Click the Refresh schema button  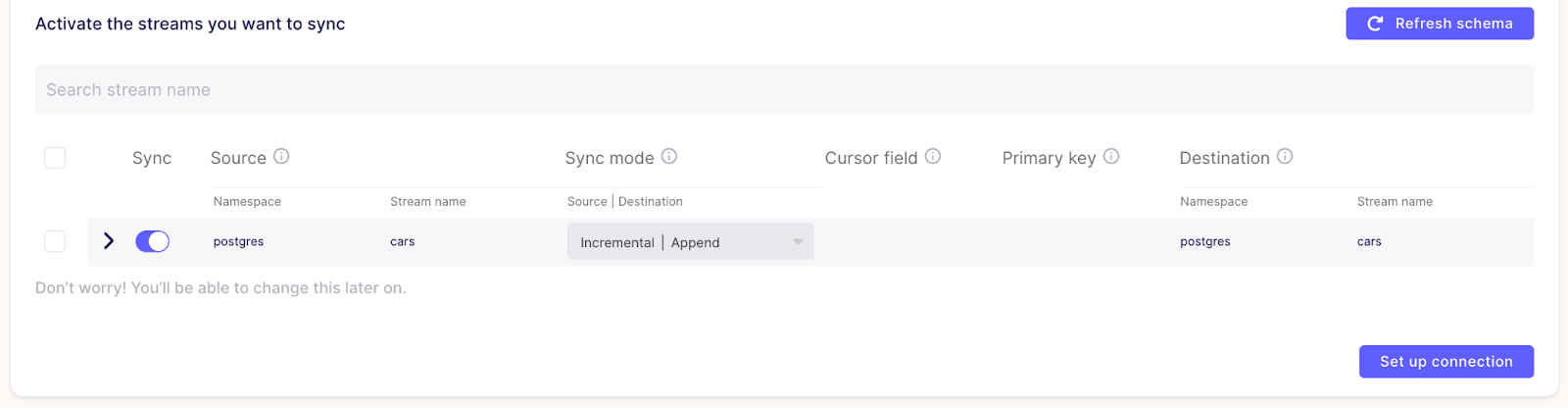[x=1440, y=24]
